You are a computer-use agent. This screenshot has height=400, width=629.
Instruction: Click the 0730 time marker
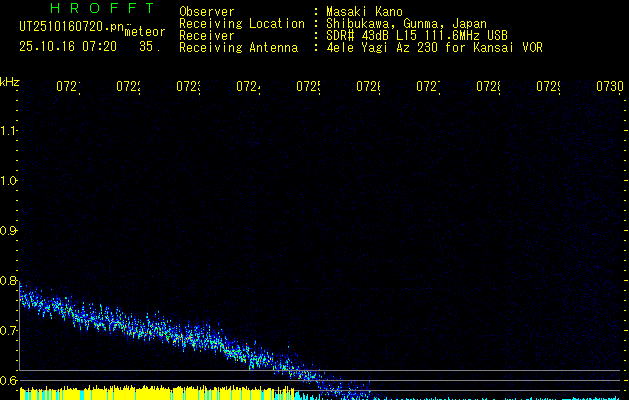point(609,87)
